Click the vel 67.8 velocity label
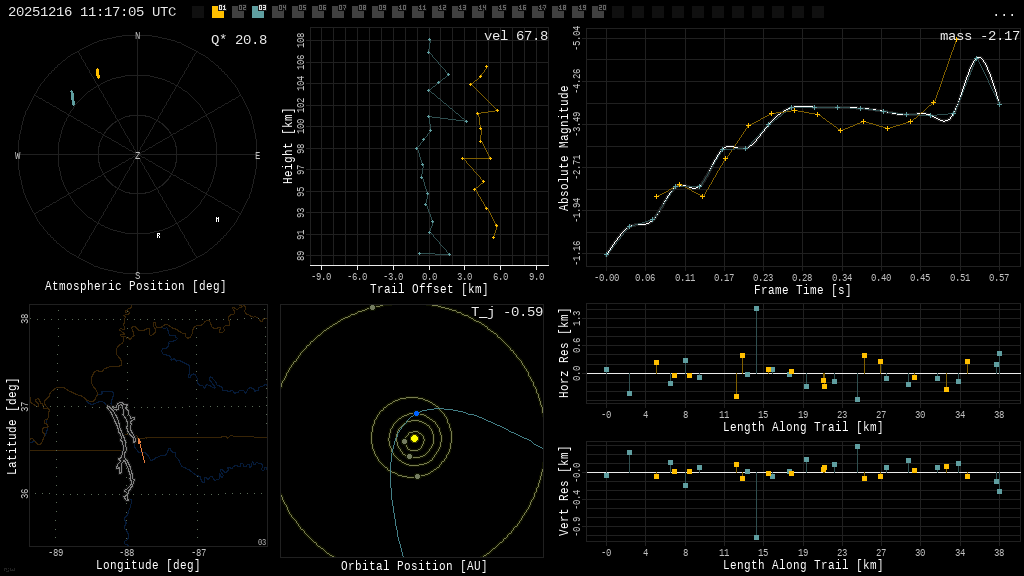1024x576 pixels. coord(515,37)
